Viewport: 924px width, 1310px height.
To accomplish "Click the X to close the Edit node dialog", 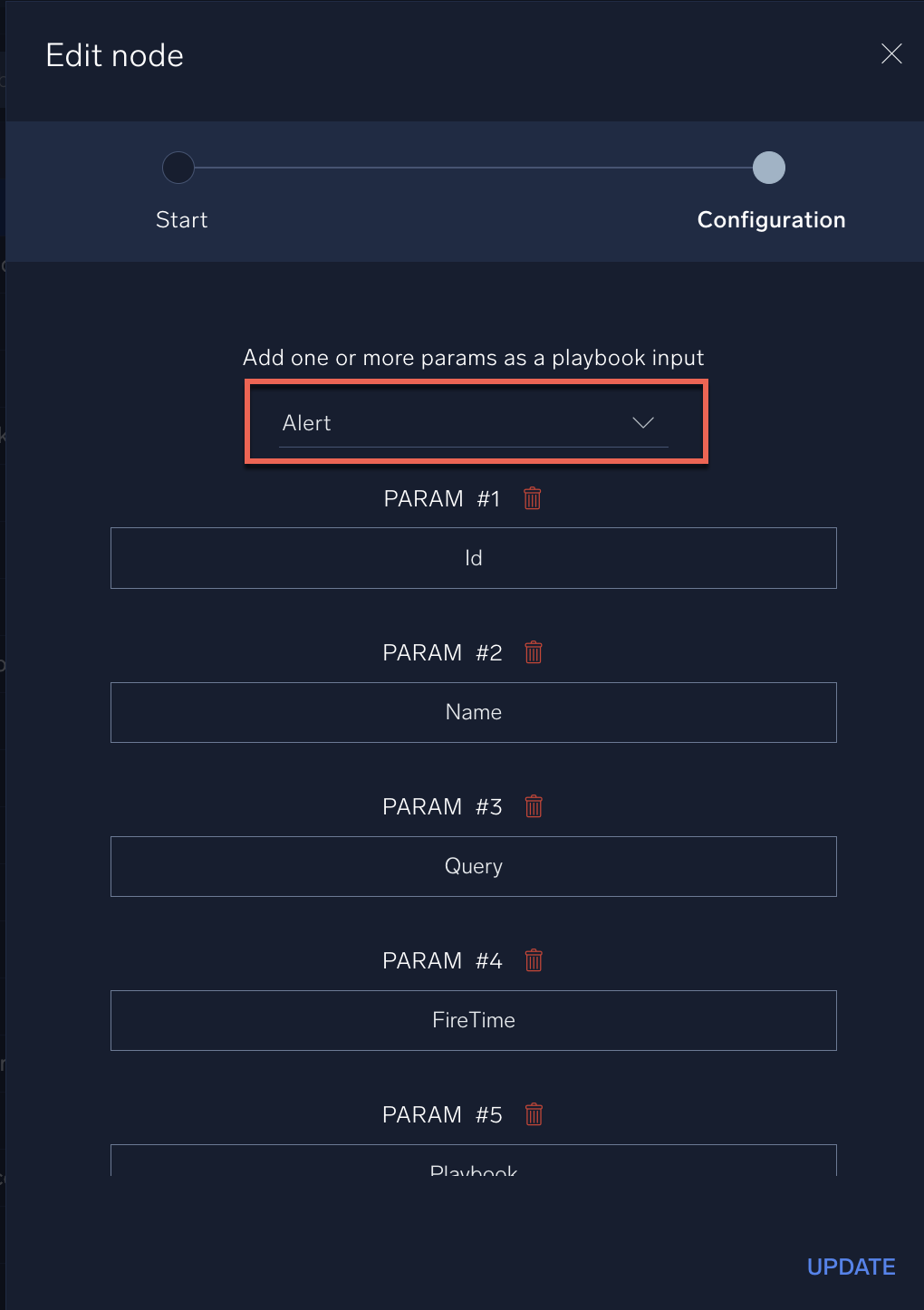I will tap(891, 54).
